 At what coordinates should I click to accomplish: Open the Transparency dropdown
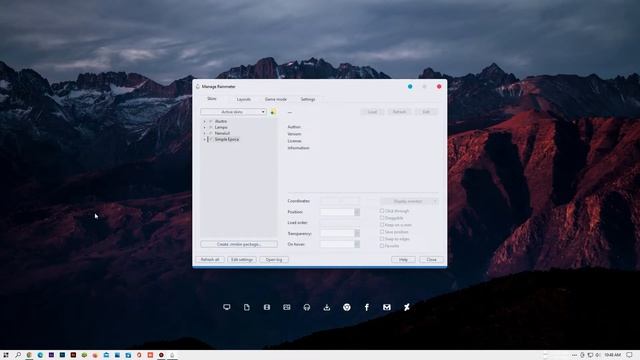click(340, 233)
